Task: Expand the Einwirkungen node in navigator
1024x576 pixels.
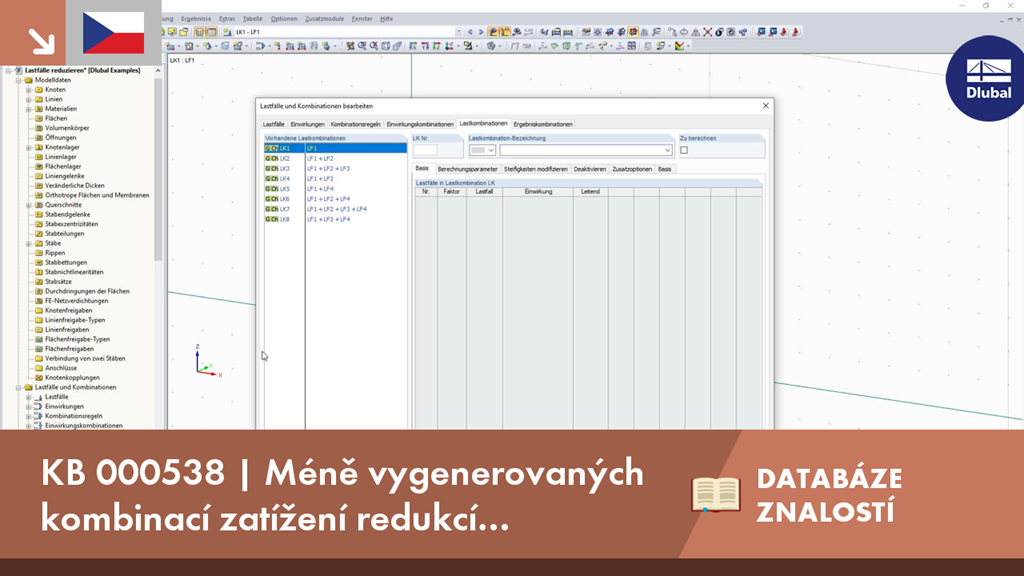Action: [x=29, y=406]
